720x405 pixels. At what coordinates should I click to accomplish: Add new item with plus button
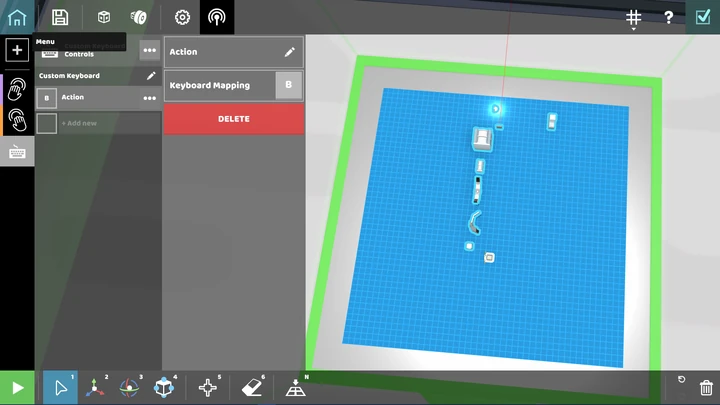pos(17,50)
